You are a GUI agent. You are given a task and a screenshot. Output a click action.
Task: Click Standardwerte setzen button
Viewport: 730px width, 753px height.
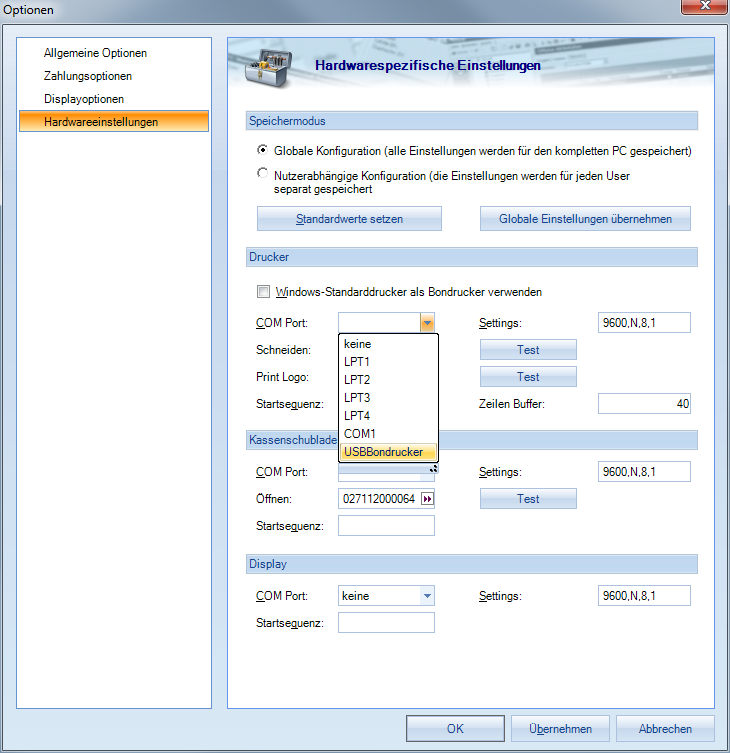[349, 219]
